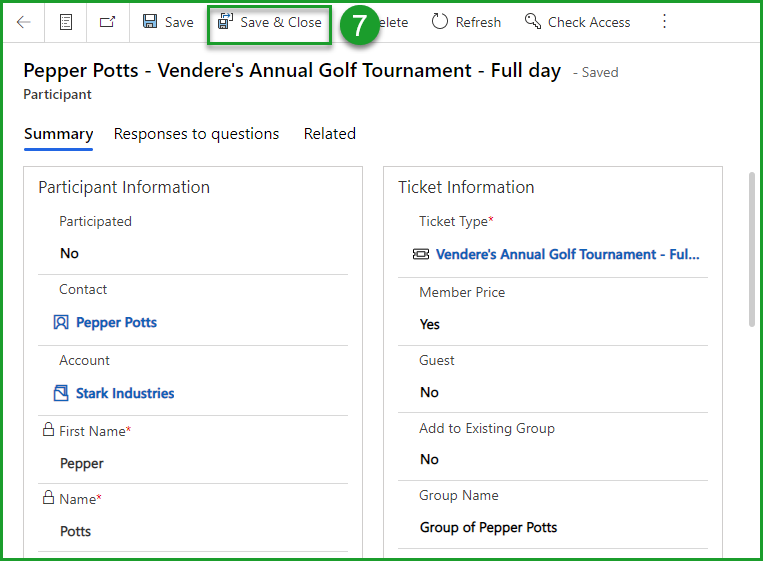Open record in new window icon

108,22
